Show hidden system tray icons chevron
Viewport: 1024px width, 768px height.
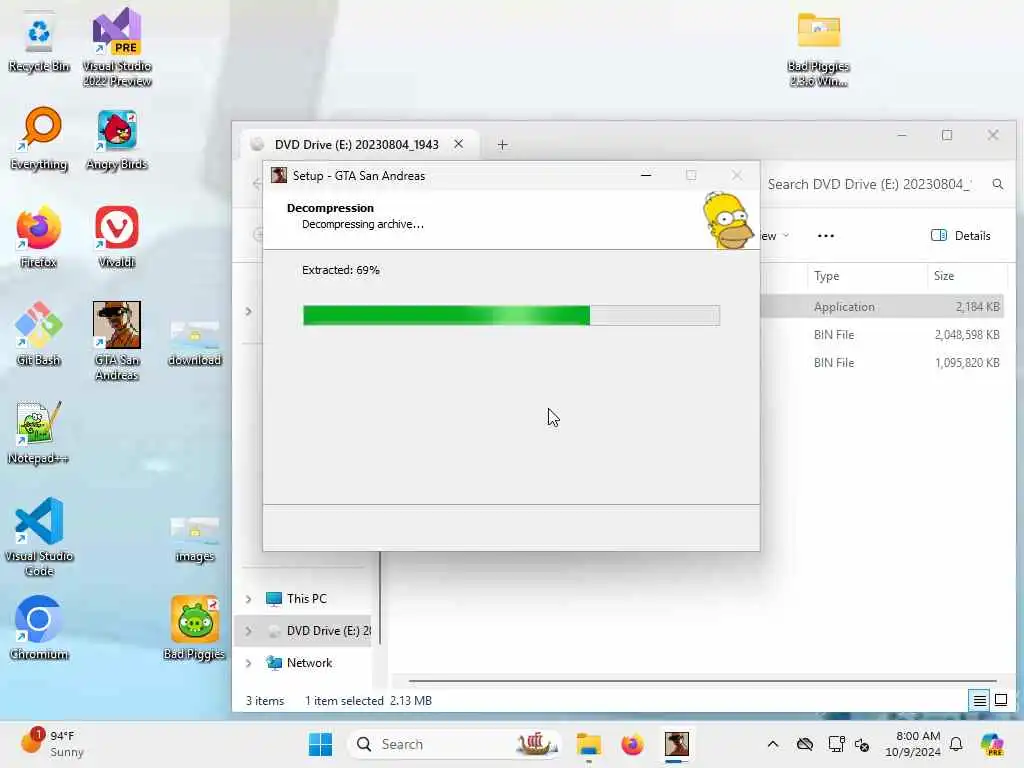(773, 744)
